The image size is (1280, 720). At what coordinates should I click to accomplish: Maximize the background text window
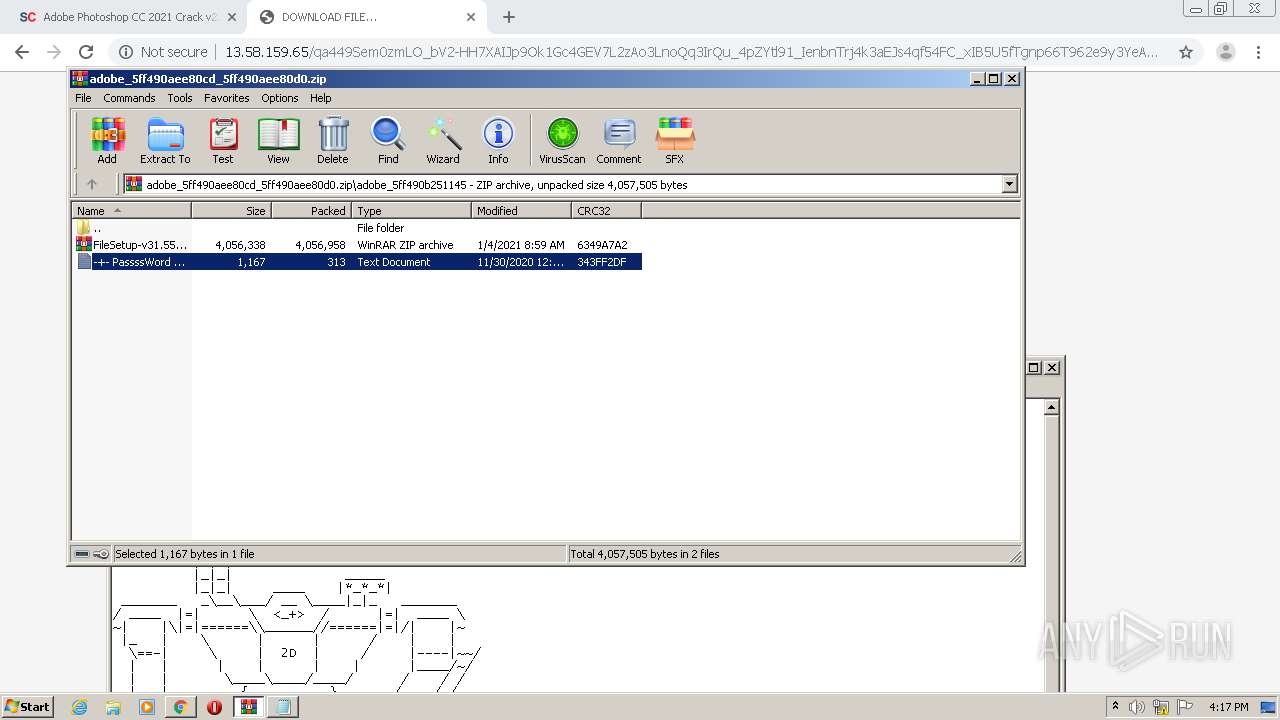click(x=1034, y=367)
